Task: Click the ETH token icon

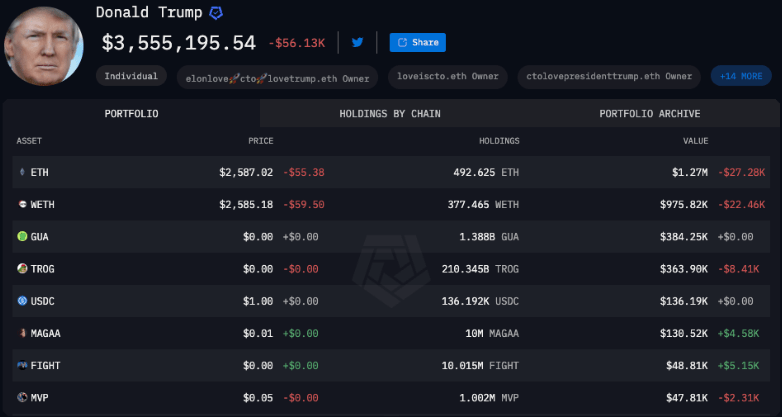Action: pyautogui.click(x=22, y=173)
